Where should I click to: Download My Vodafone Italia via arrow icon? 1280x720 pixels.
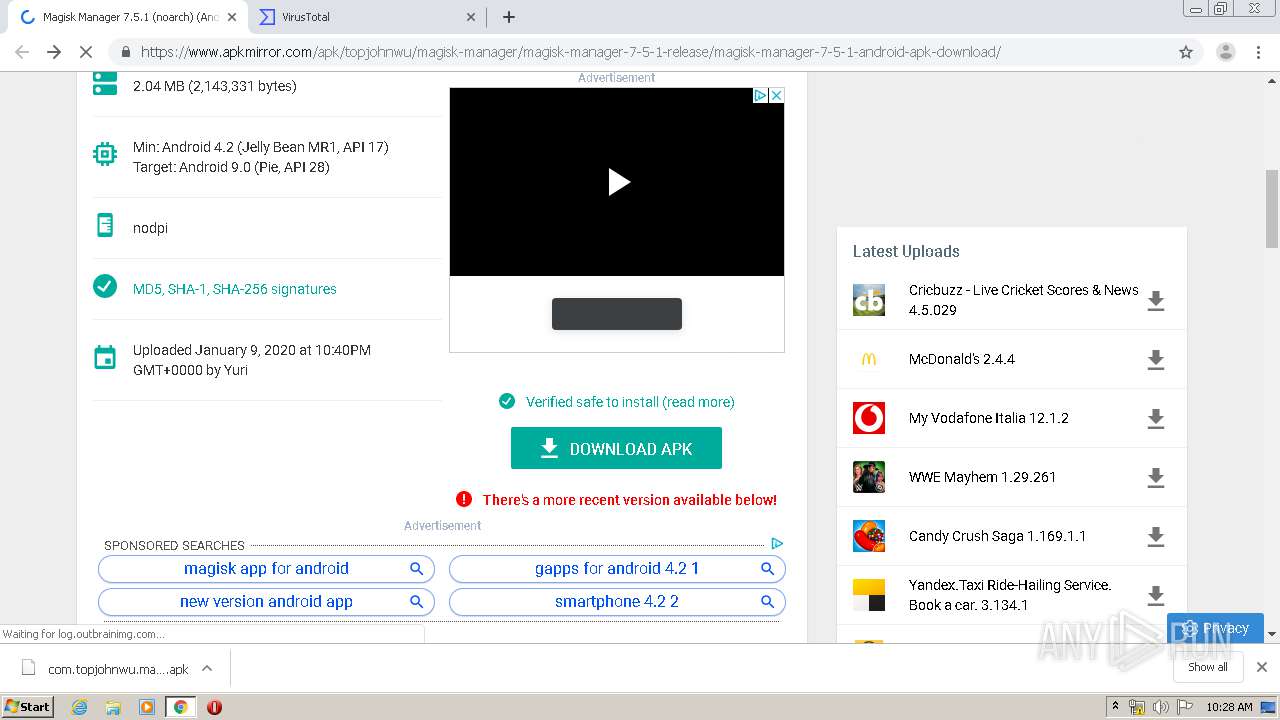click(1156, 419)
